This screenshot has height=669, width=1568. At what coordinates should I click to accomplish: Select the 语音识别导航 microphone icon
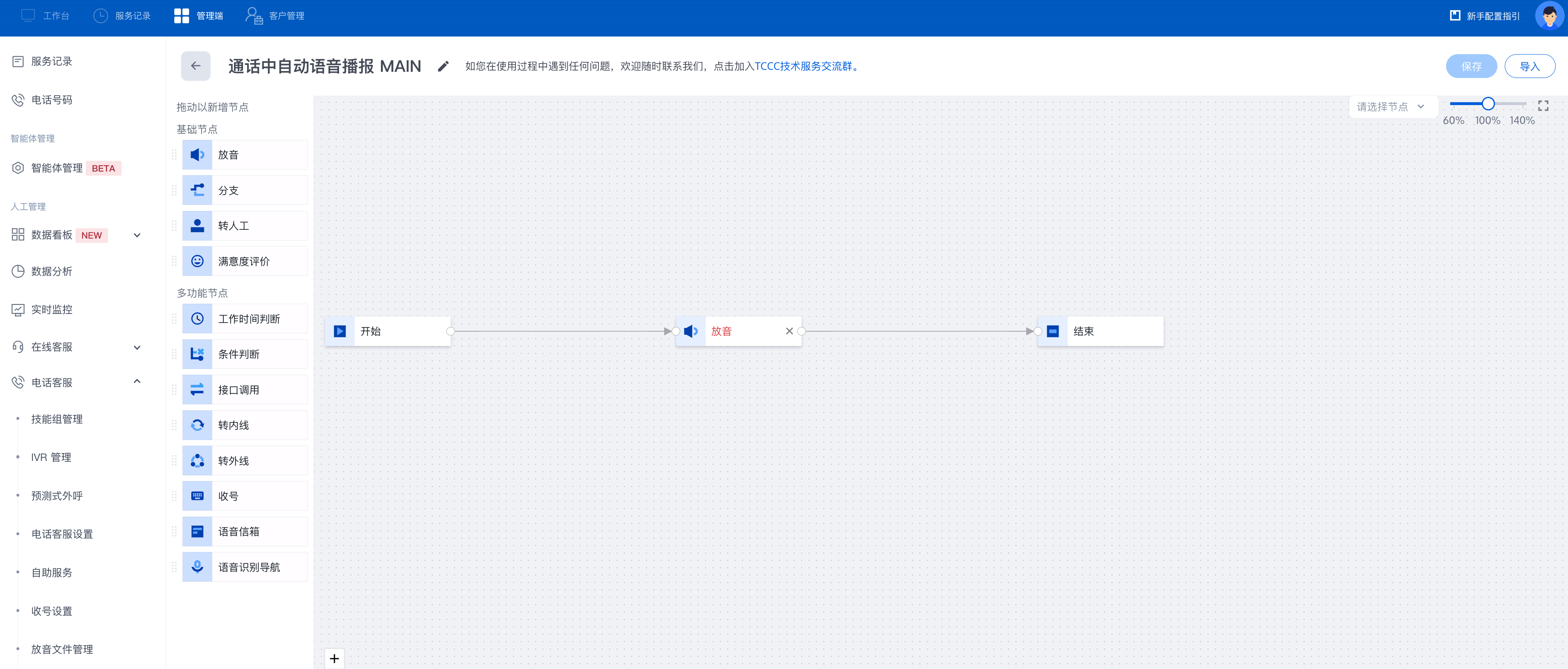point(197,567)
